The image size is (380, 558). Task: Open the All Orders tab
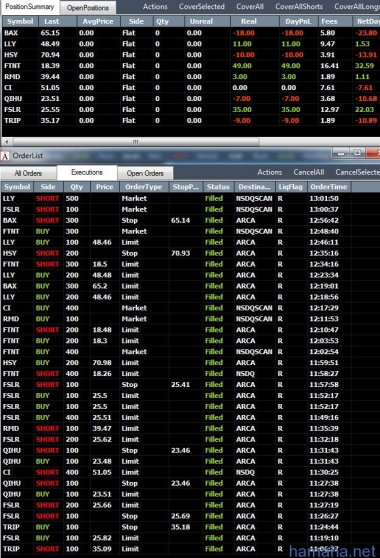[x=28, y=173]
